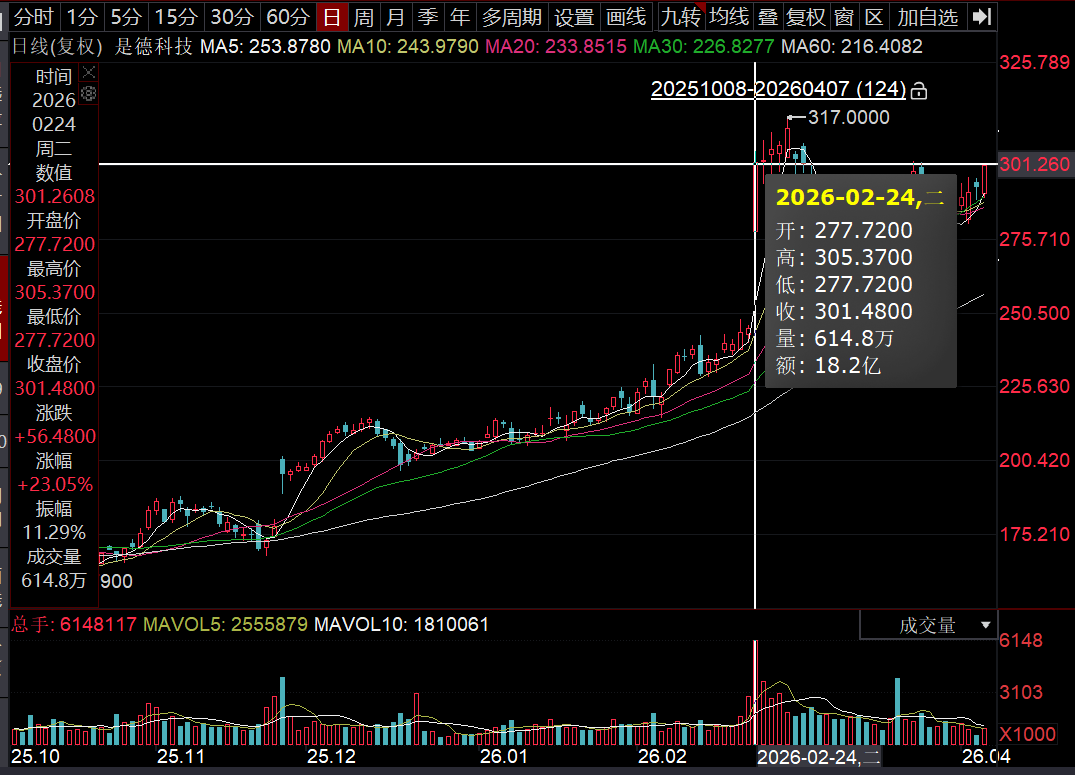Screen dimensions: 1075x775
Task: Select the 30分 period
Action: [232, 16]
